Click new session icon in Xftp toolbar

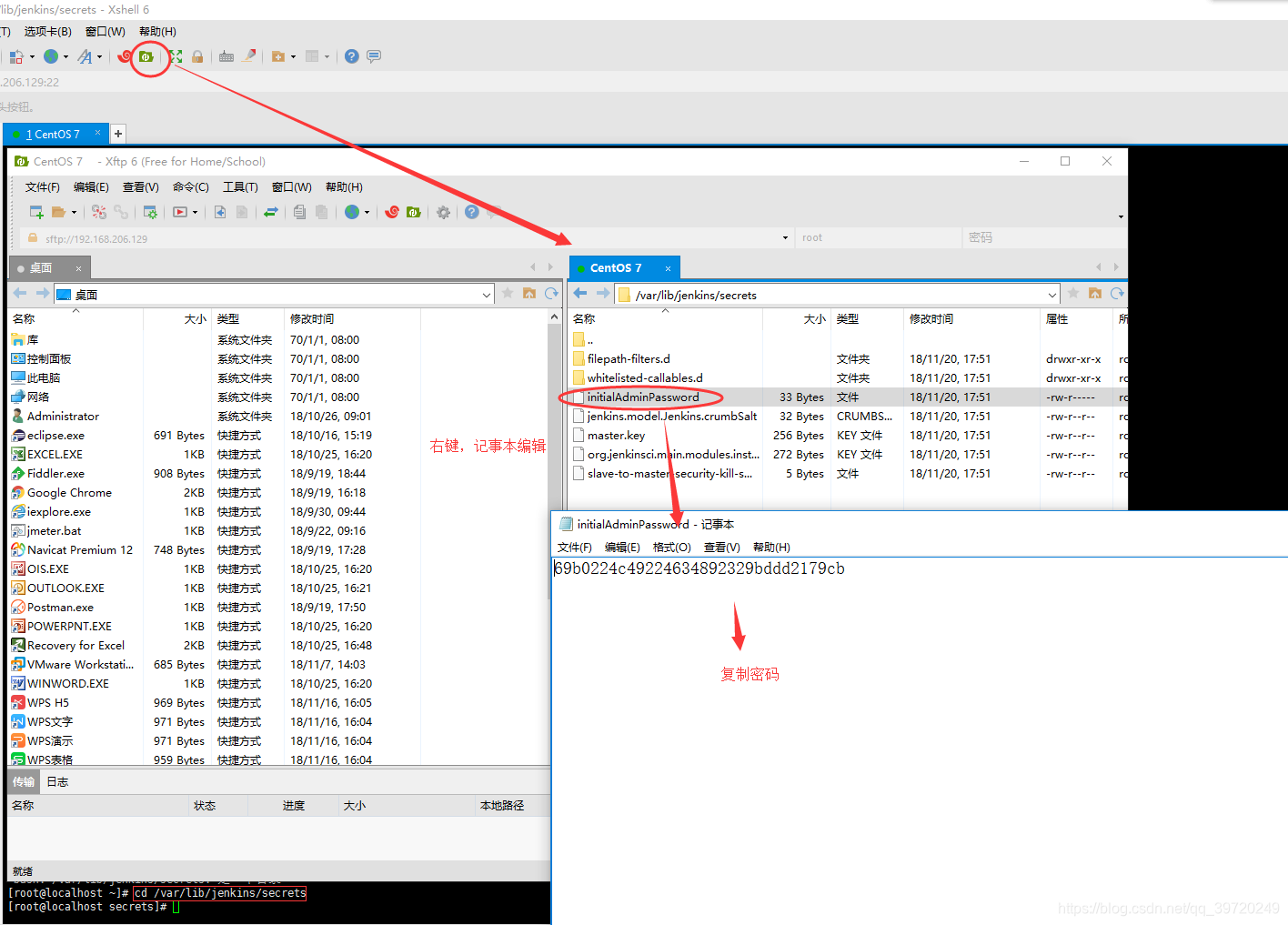point(36,212)
